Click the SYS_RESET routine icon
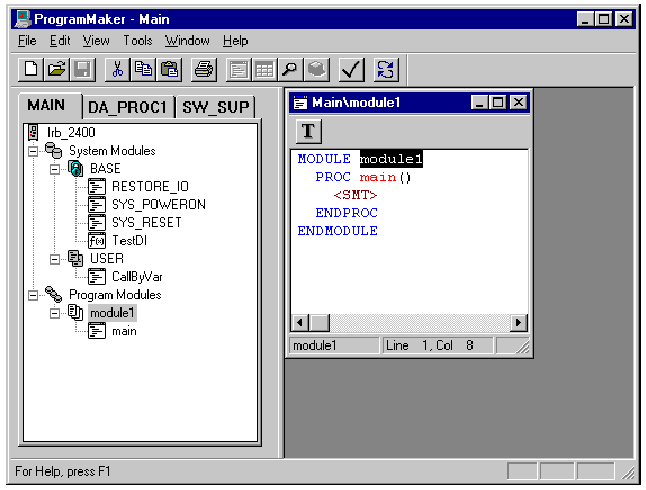The image size is (646, 490). 97,223
